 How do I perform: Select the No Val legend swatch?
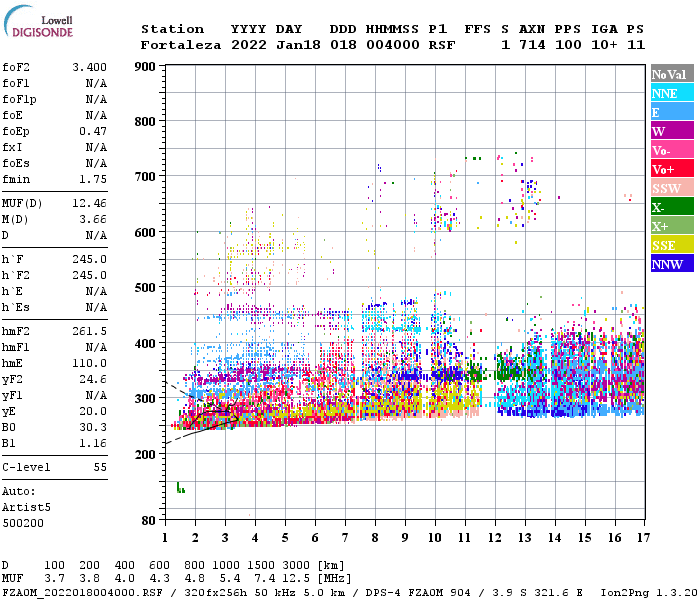(x=672, y=74)
